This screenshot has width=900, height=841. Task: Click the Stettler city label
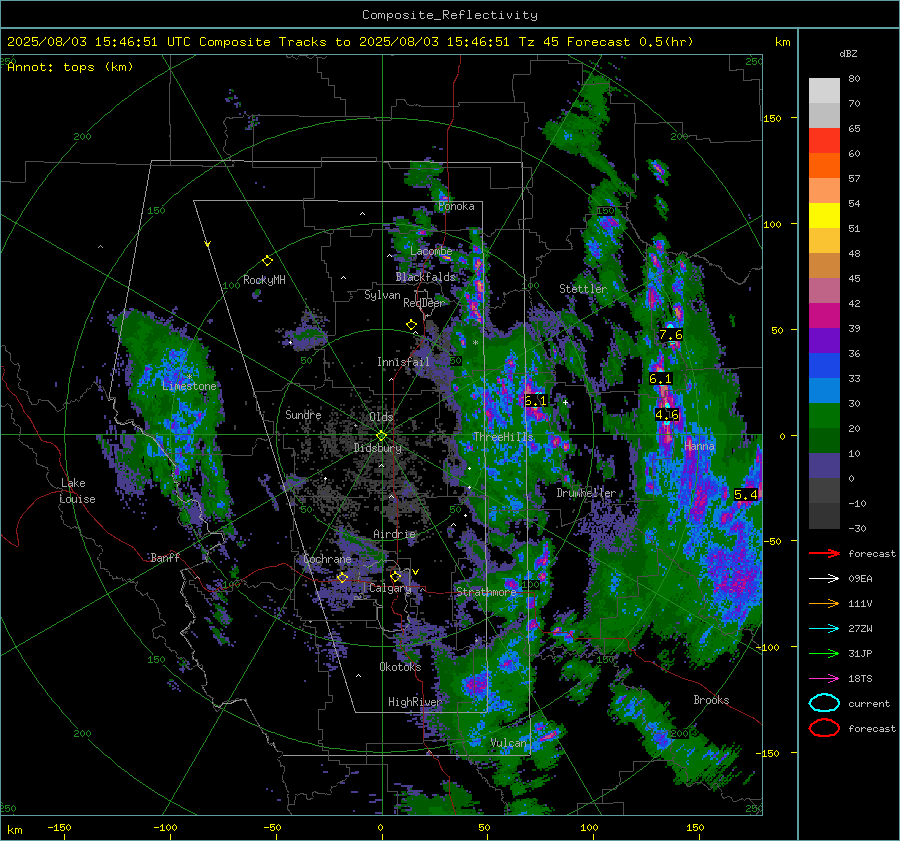click(x=583, y=289)
